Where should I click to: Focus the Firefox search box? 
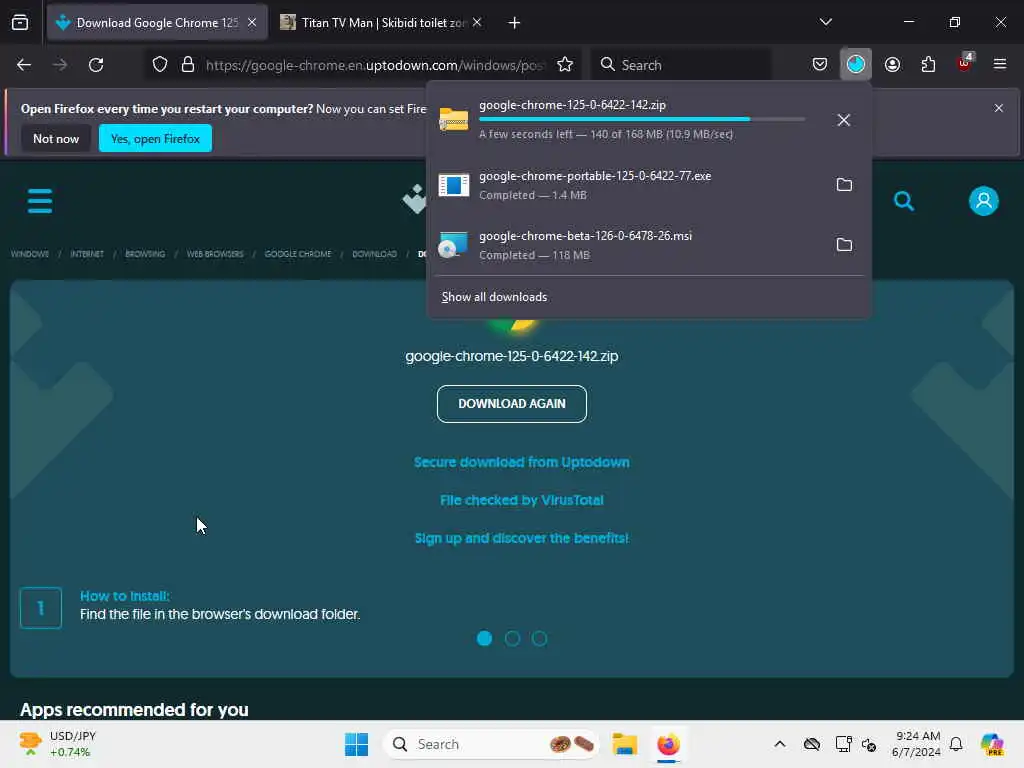coord(680,65)
